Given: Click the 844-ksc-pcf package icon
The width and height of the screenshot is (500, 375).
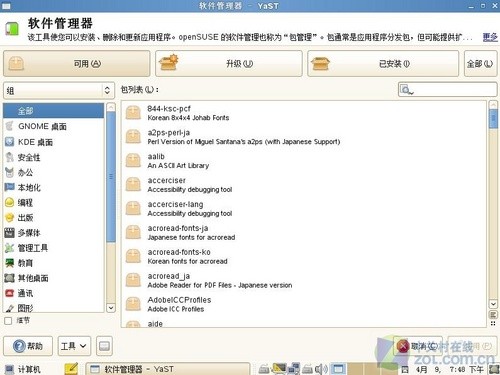Looking at the screenshot, I should pyautogui.click(x=133, y=113).
